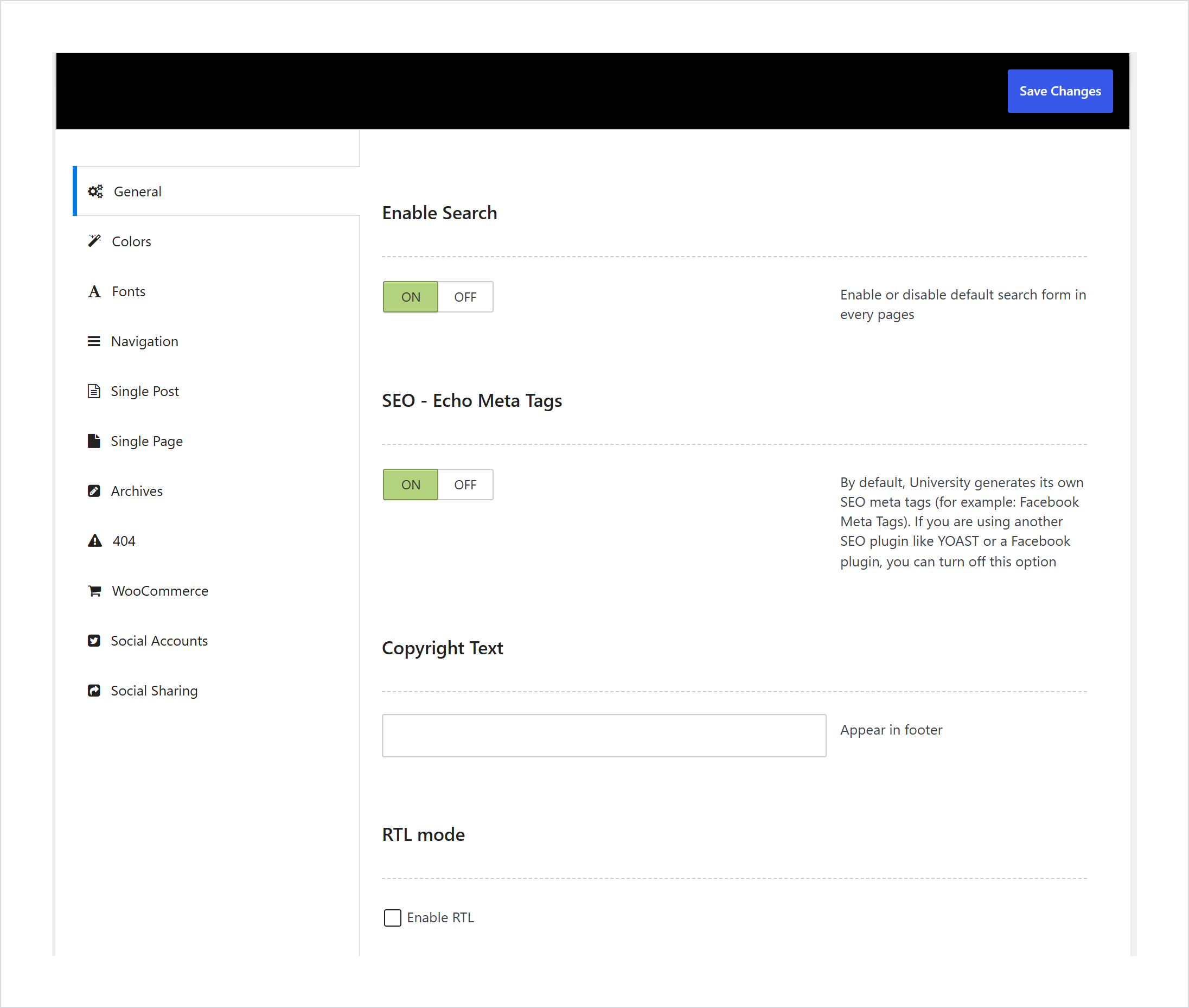This screenshot has height=1008, width=1189.
Task: Focus the Copyright Text input field
Action: click(604, 736)
